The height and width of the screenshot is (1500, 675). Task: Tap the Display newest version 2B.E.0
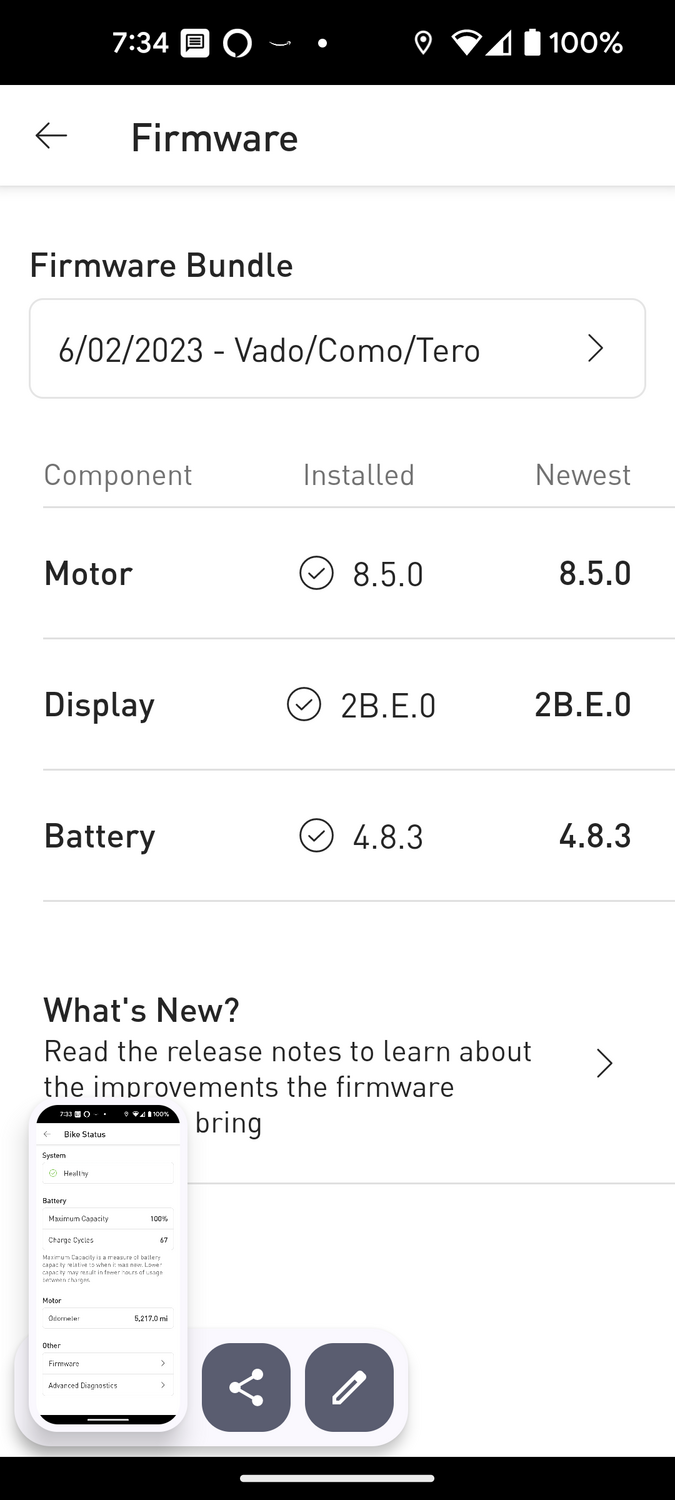tap(582, 704)
